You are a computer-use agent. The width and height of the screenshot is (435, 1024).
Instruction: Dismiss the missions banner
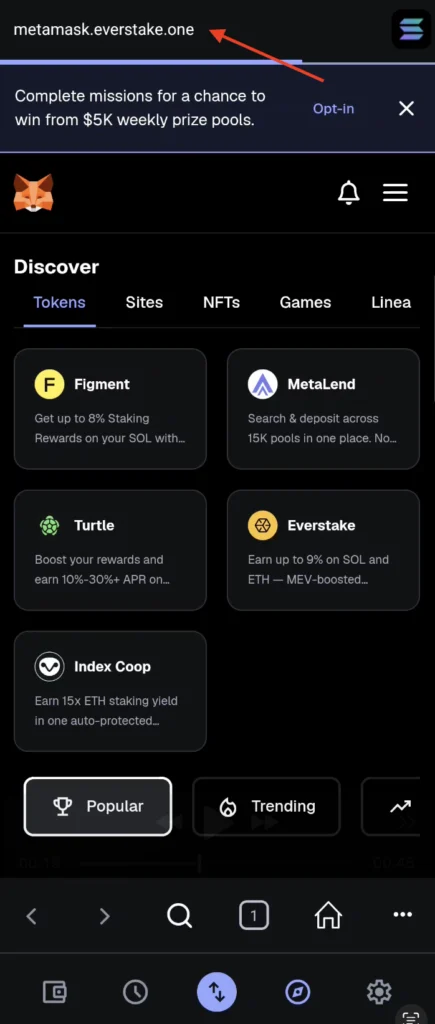click(406, 108)
